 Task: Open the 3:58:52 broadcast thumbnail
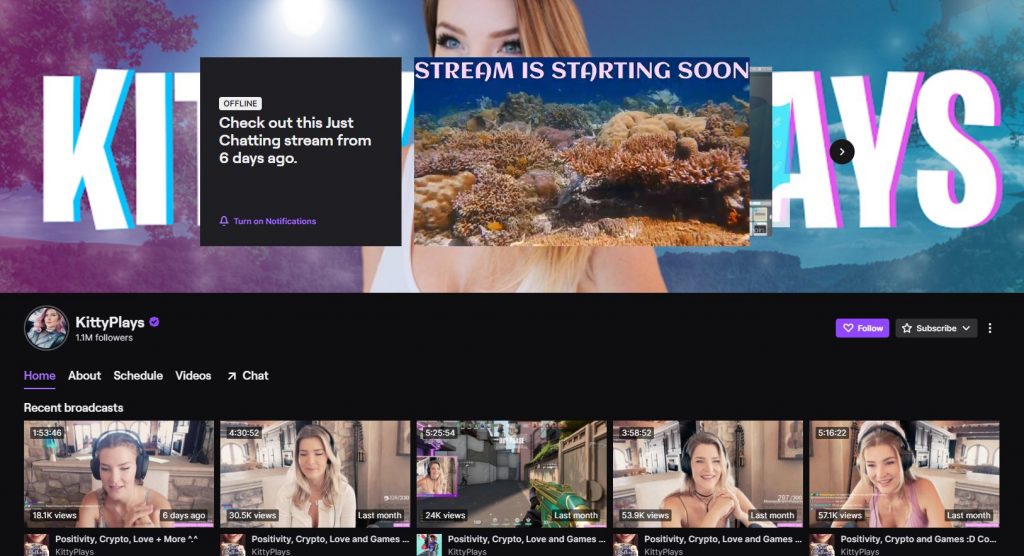(708, 474)
